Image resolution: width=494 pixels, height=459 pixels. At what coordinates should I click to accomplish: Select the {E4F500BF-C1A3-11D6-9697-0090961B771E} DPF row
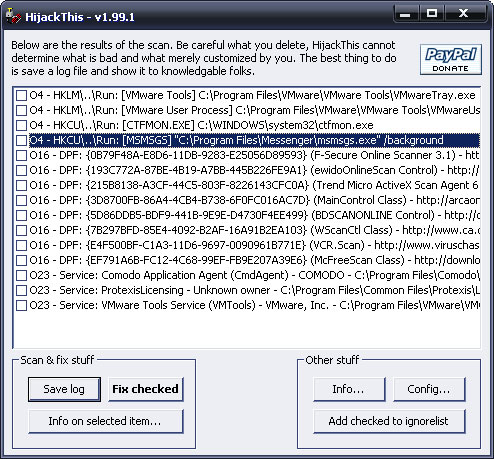(x=255, y=245)
